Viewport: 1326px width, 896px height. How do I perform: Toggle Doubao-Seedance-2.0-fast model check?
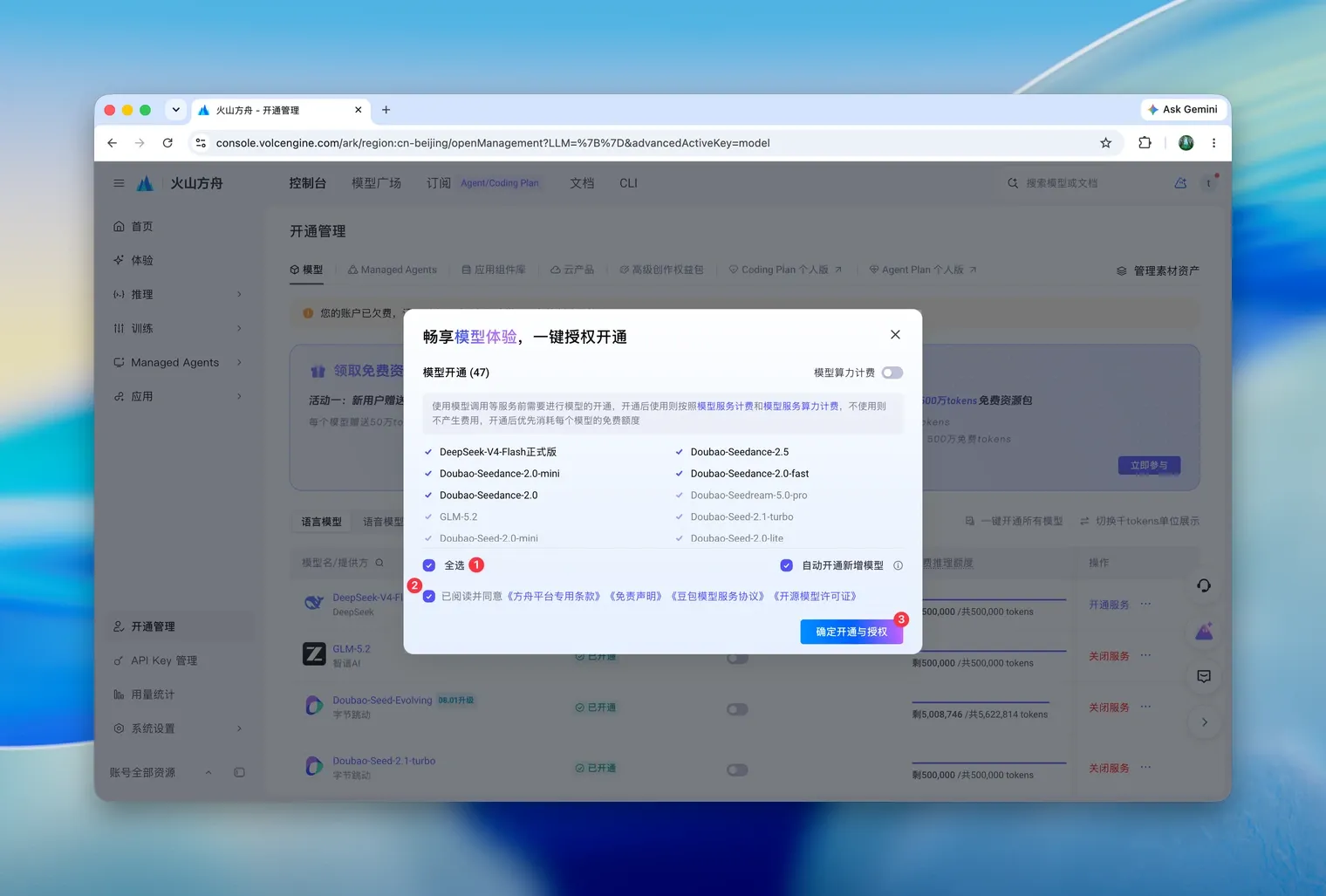[680, 474]
